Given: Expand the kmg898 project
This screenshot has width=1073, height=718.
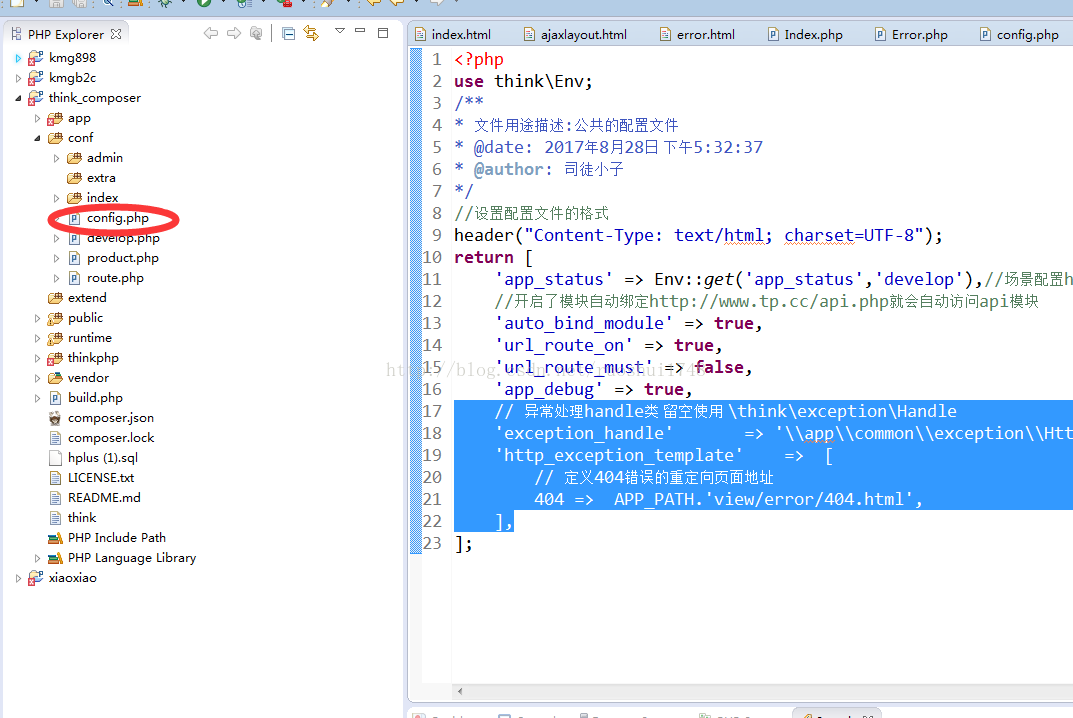Looking at the screenshot, I should click(x=18, y=58).
